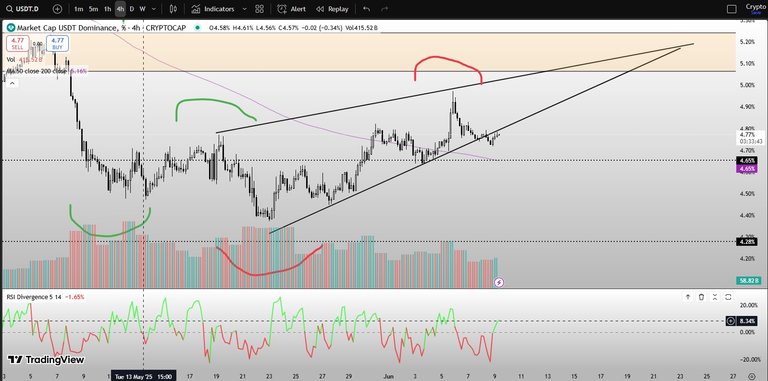The width and height of the screenshot is (768, 381).
Task: Click the USDT symbol logo icon
Action: (10, 28)
